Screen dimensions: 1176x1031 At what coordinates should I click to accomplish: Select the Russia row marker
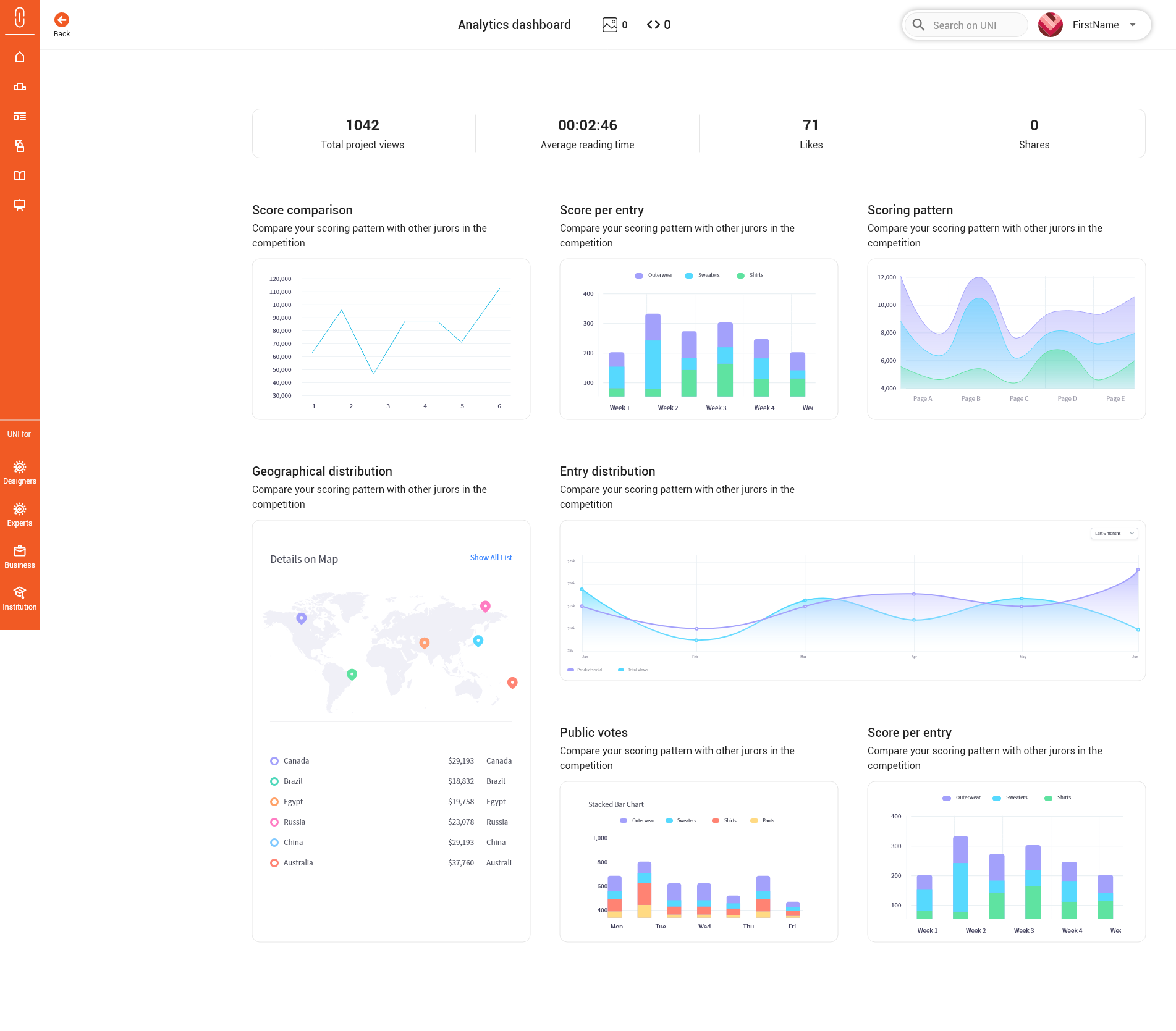[x=274, y=822]
